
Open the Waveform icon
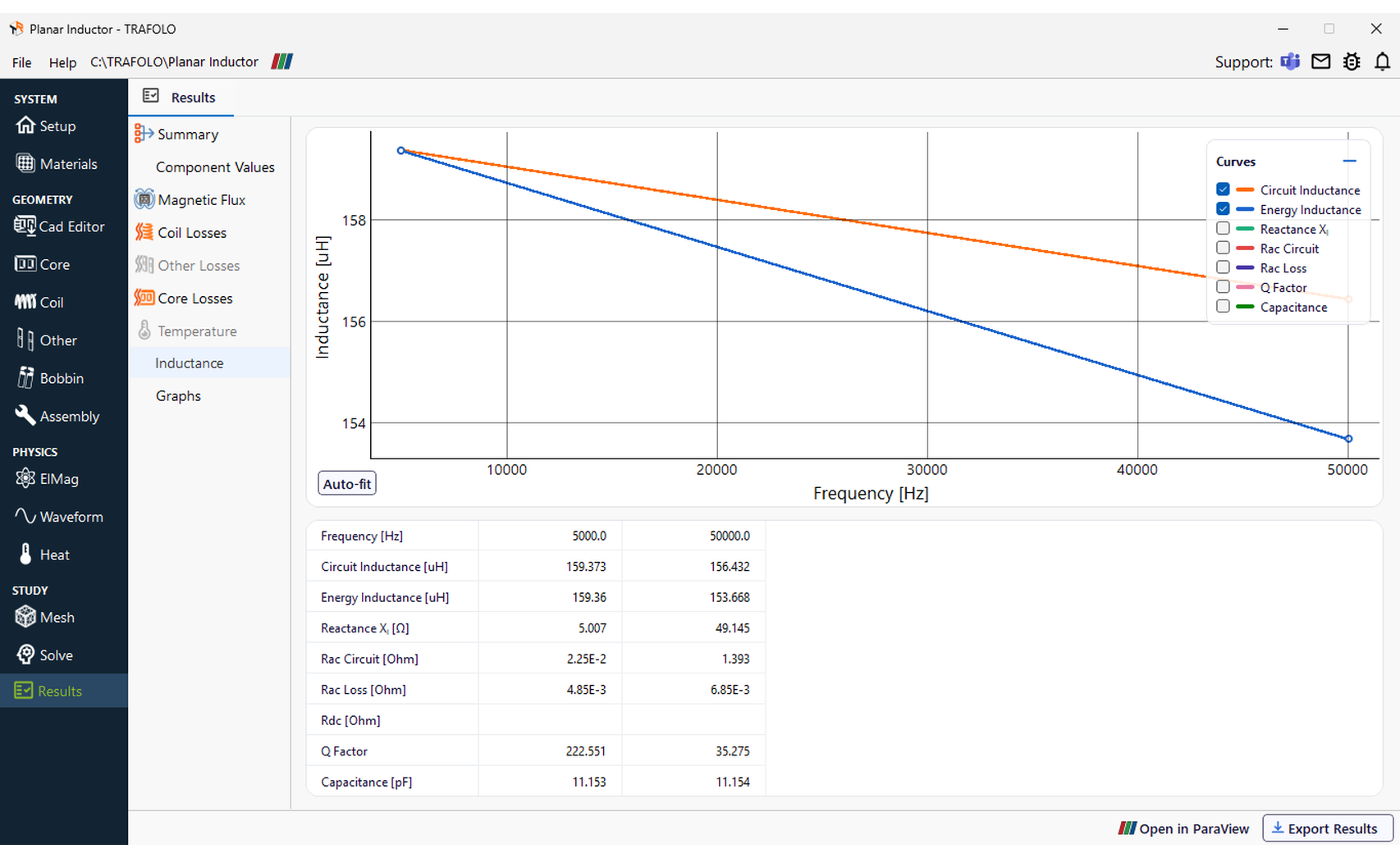(25, 516)
